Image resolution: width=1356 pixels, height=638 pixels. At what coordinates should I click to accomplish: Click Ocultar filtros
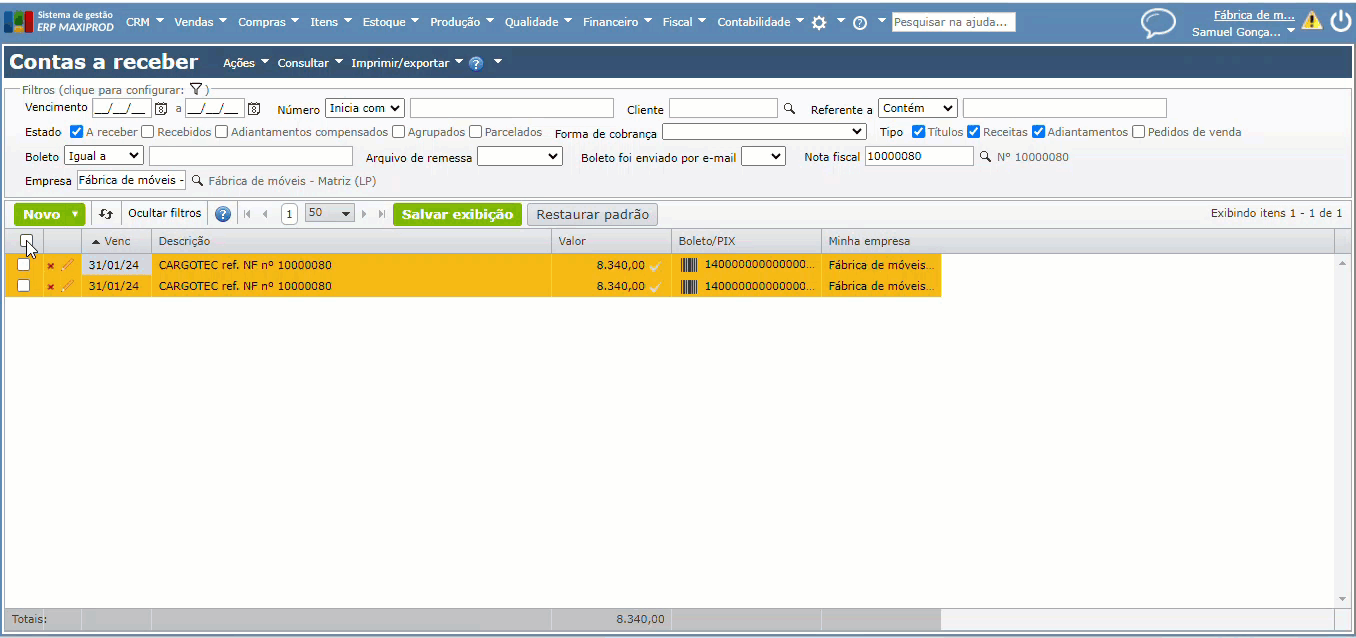(165, 214)
